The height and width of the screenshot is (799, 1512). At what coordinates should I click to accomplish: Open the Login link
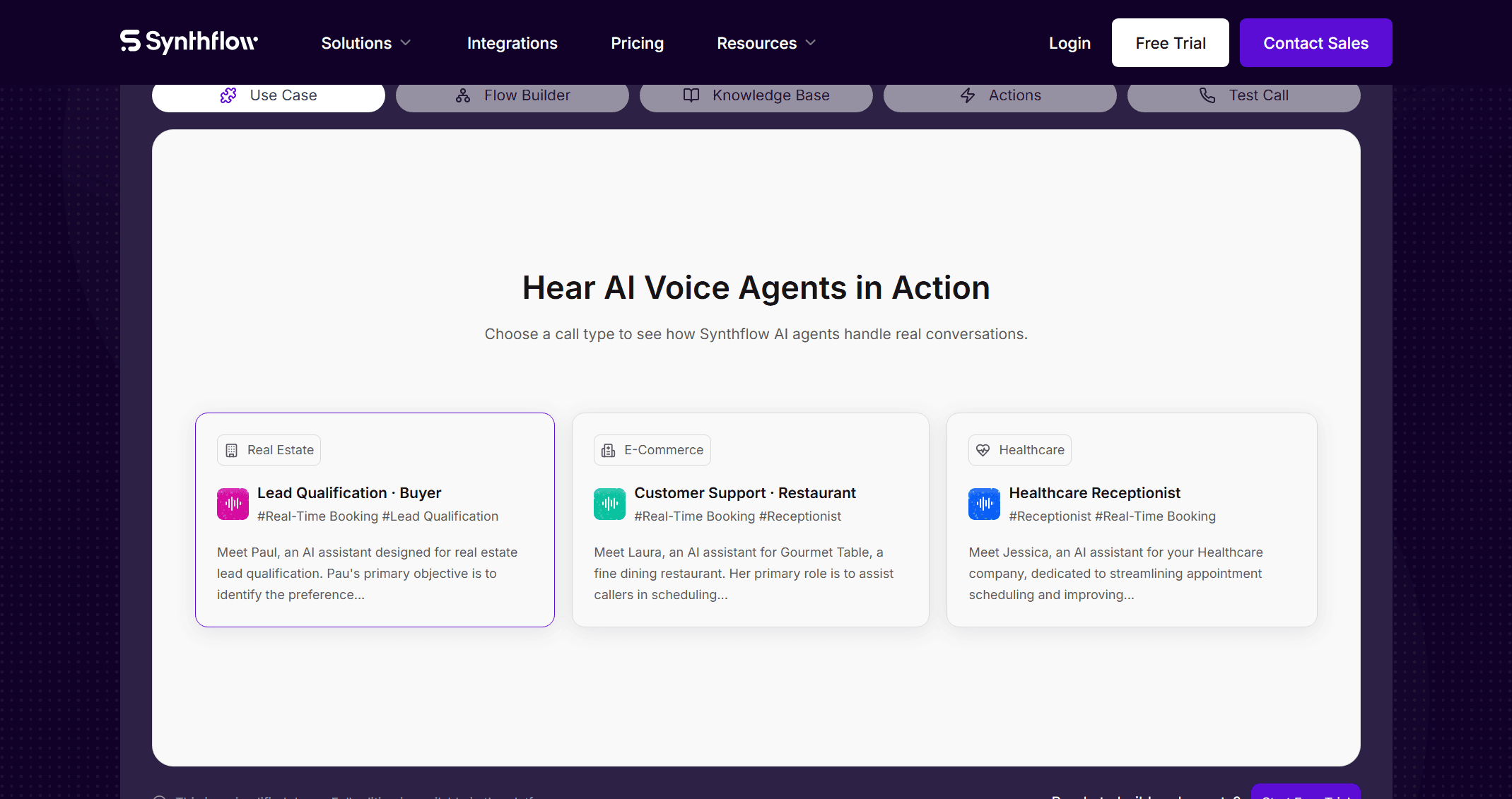coord(1069,43)
